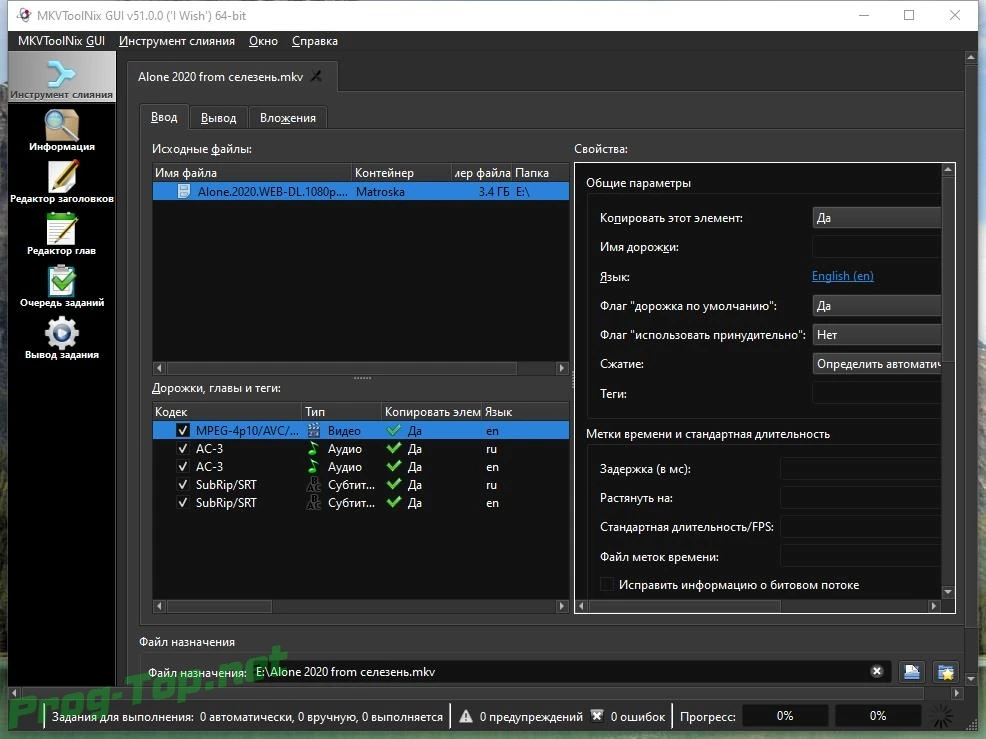
Task: Open the Информация tool in sidebar
Action: 62,130
